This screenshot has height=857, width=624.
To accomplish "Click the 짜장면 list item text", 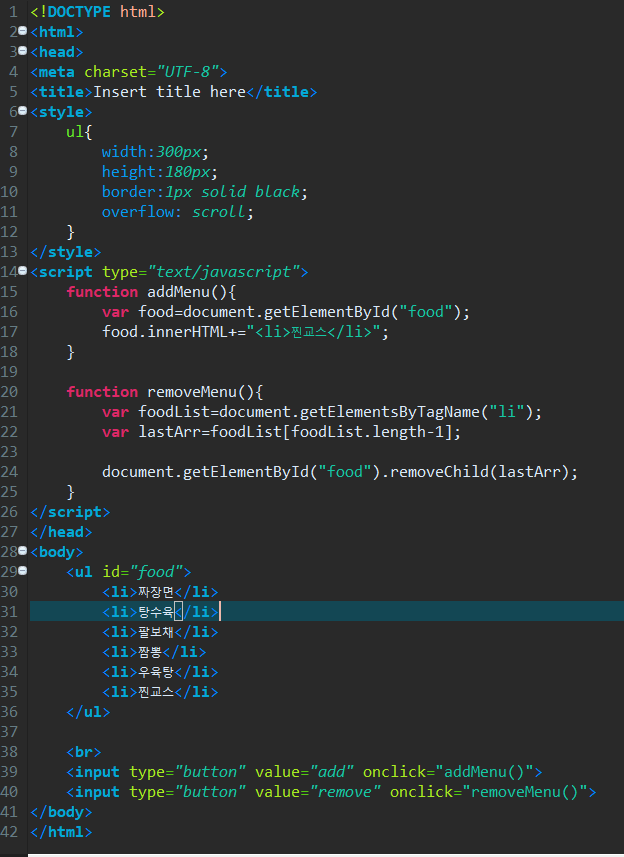I will click(x=156, y=592).
